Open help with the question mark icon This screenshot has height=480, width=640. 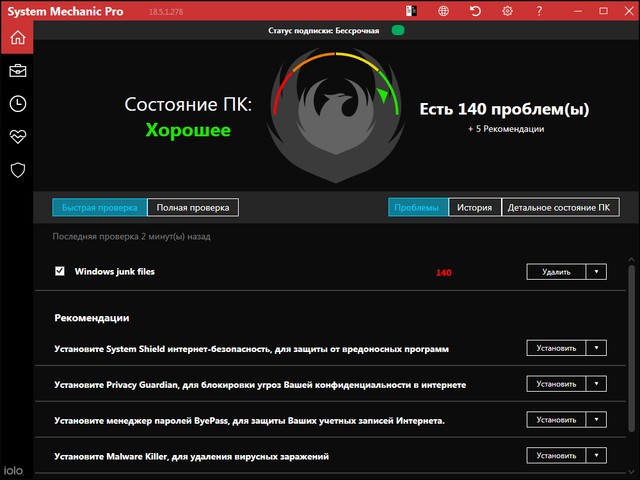click(x=539, y=11)
